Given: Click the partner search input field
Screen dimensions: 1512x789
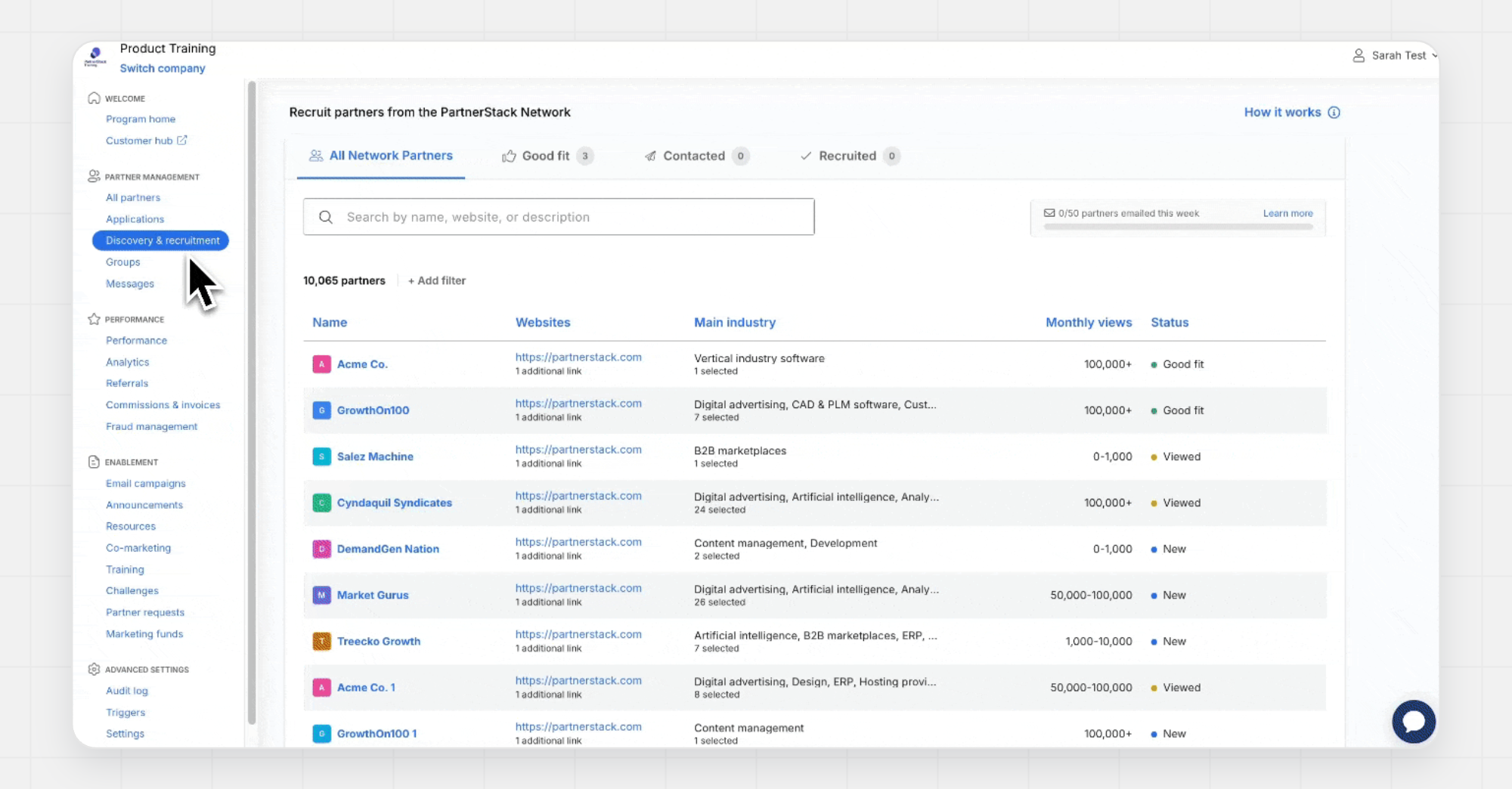Looking at the screenshot, I should (559, 217).
